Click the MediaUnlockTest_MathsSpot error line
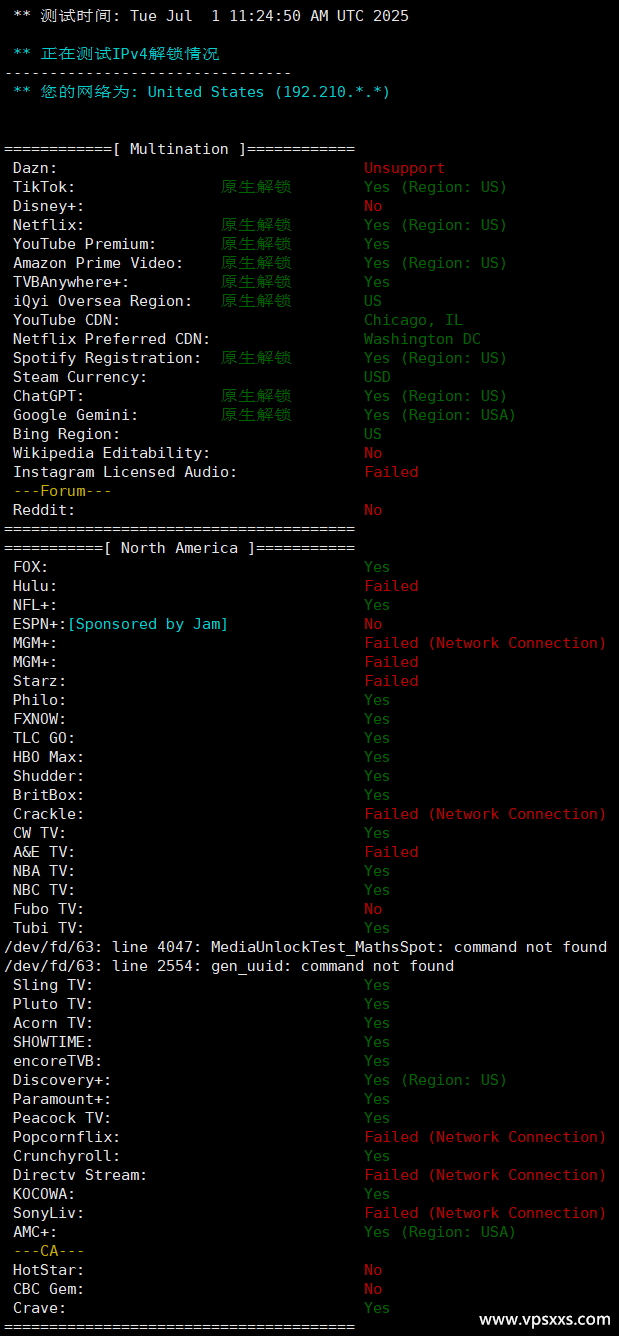The image size is (619, 1336). [x=306, y=947]
